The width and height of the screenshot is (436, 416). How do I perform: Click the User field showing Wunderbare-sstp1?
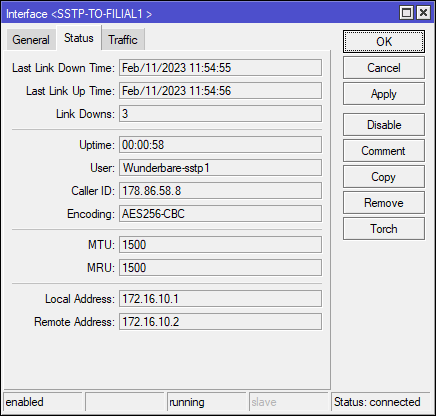click(x=220, y=168)
